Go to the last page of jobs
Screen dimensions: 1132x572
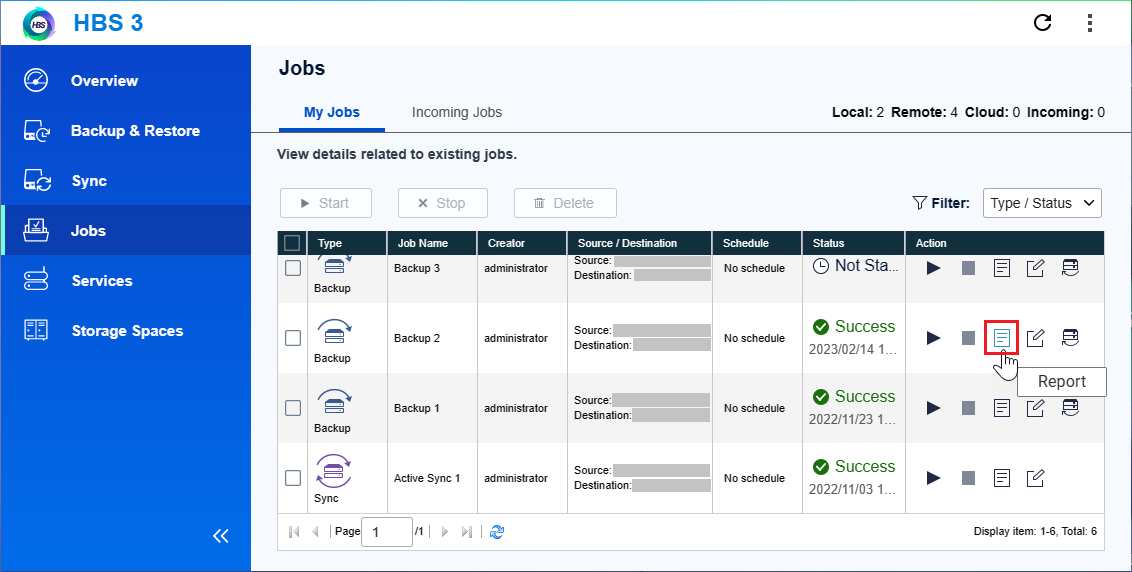pyautogui.click(x=466, y=532)
